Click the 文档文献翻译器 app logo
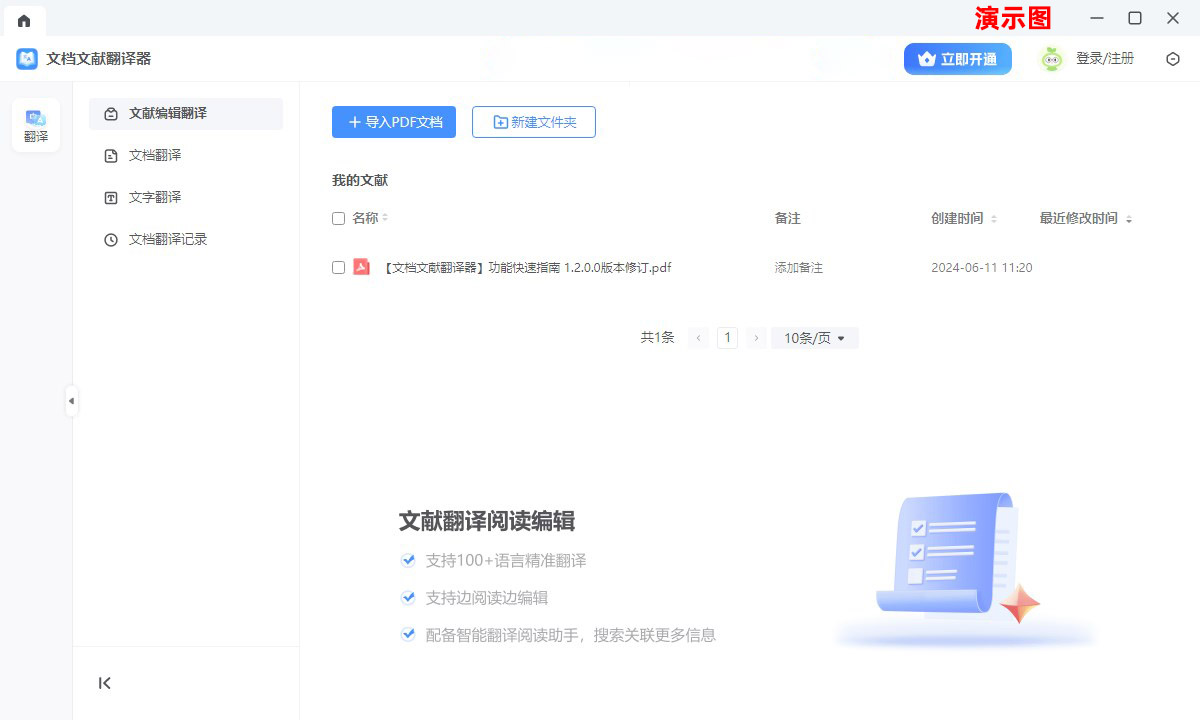The height and width of the screenshot is (720, 1200). (x=27, y=59)
